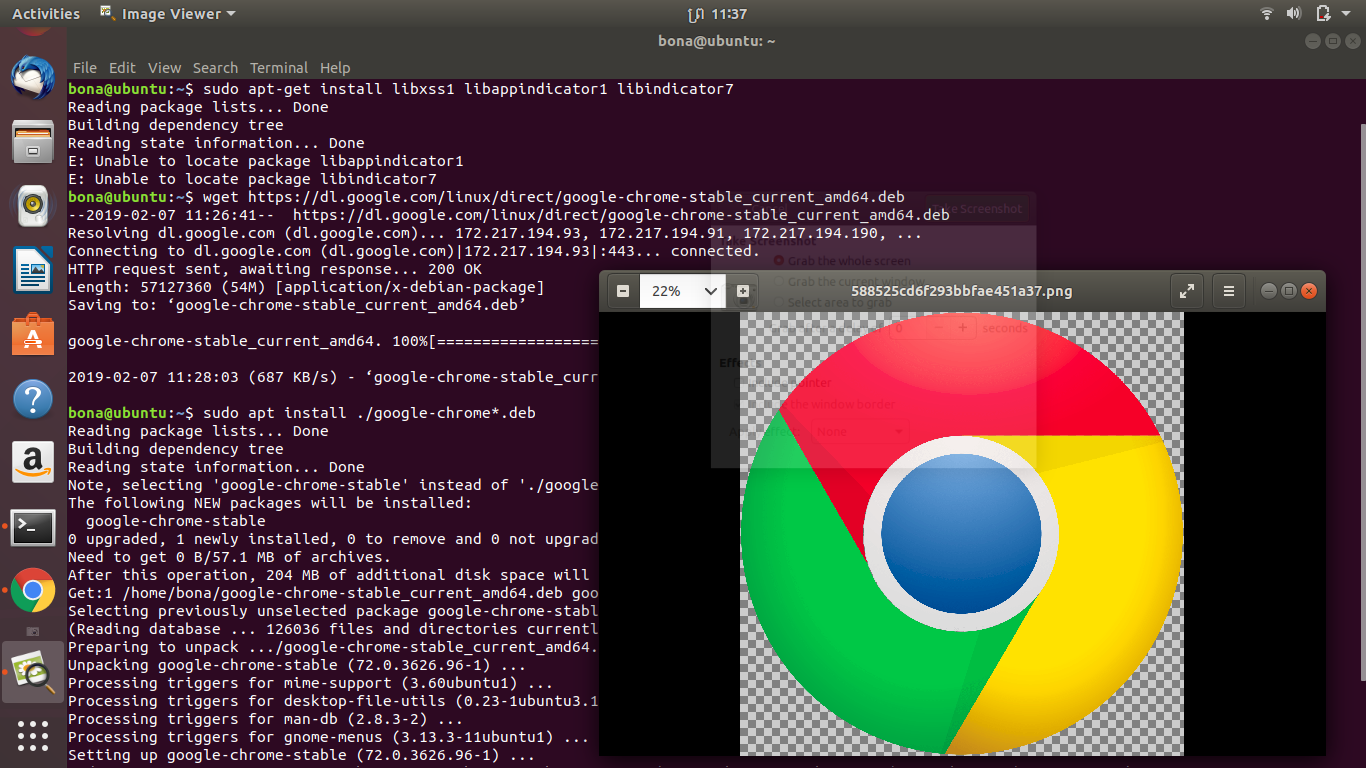Screen dimensions: 1366x768
Task: Minimize the Image Viewer window
Action: (1269, 291)
